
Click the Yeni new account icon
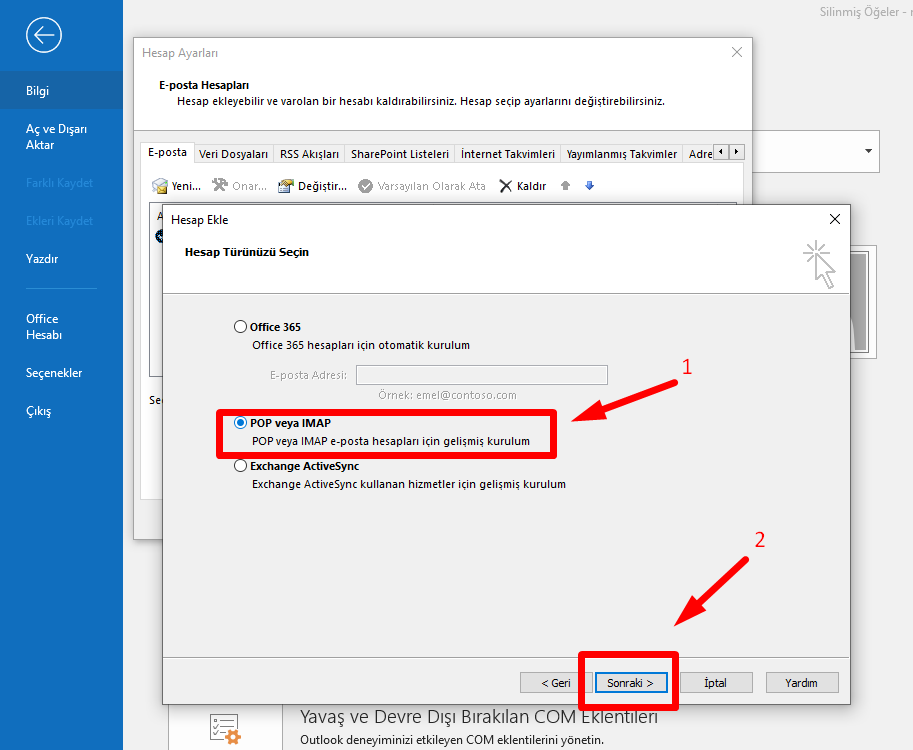[159, 186]
